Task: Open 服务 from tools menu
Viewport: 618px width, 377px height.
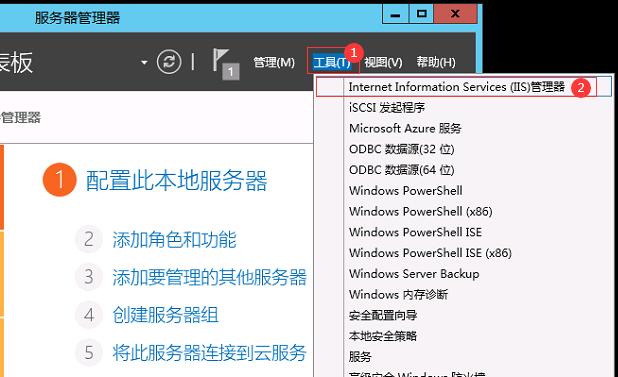Action: point(360,357)
